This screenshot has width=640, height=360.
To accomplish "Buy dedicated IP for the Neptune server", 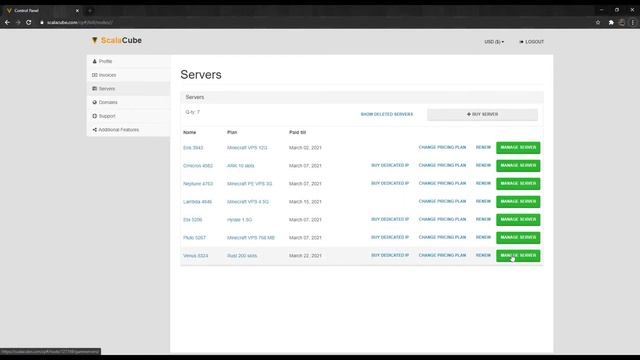I will click(390, 183).
